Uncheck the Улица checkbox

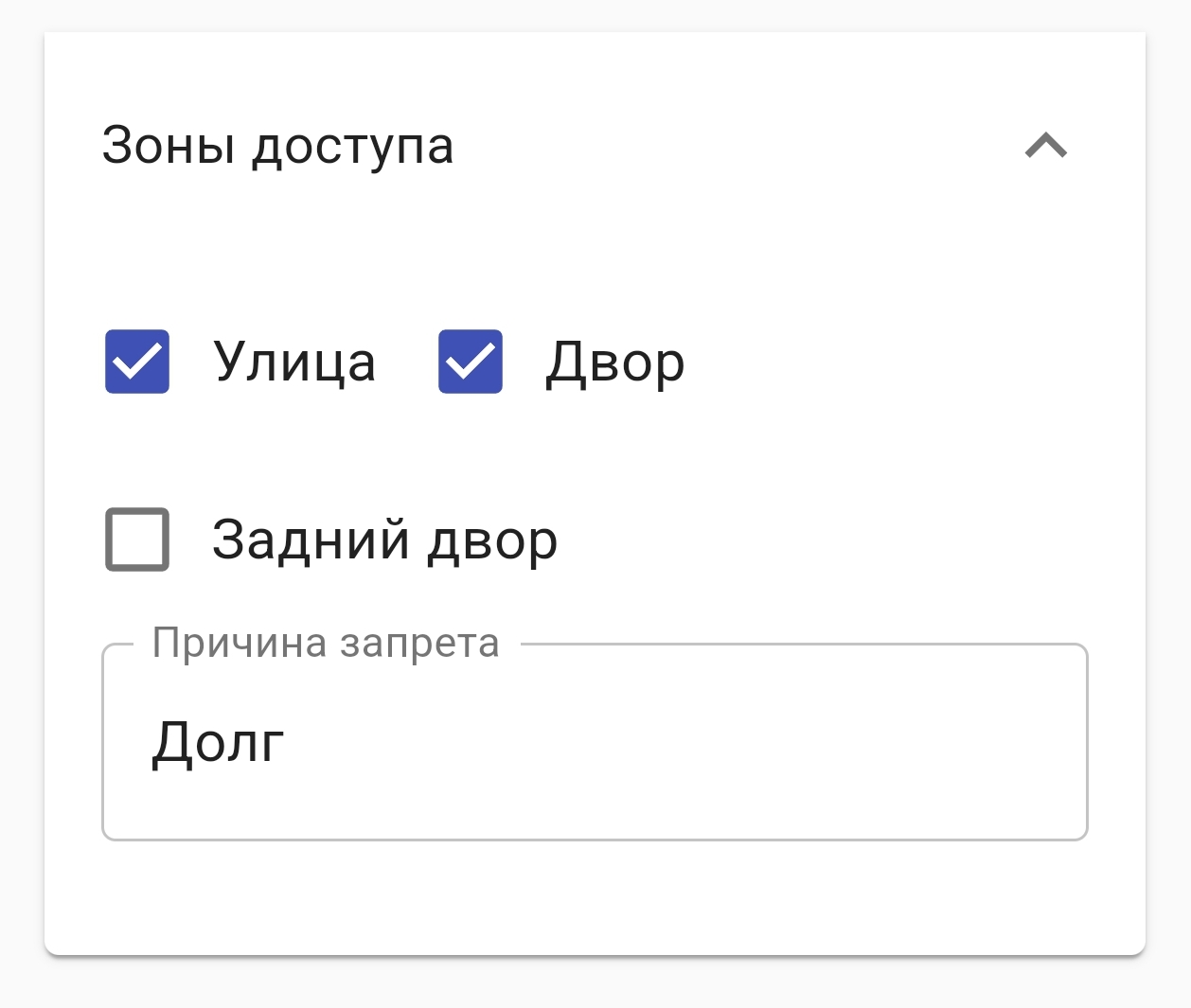(137, 362)
